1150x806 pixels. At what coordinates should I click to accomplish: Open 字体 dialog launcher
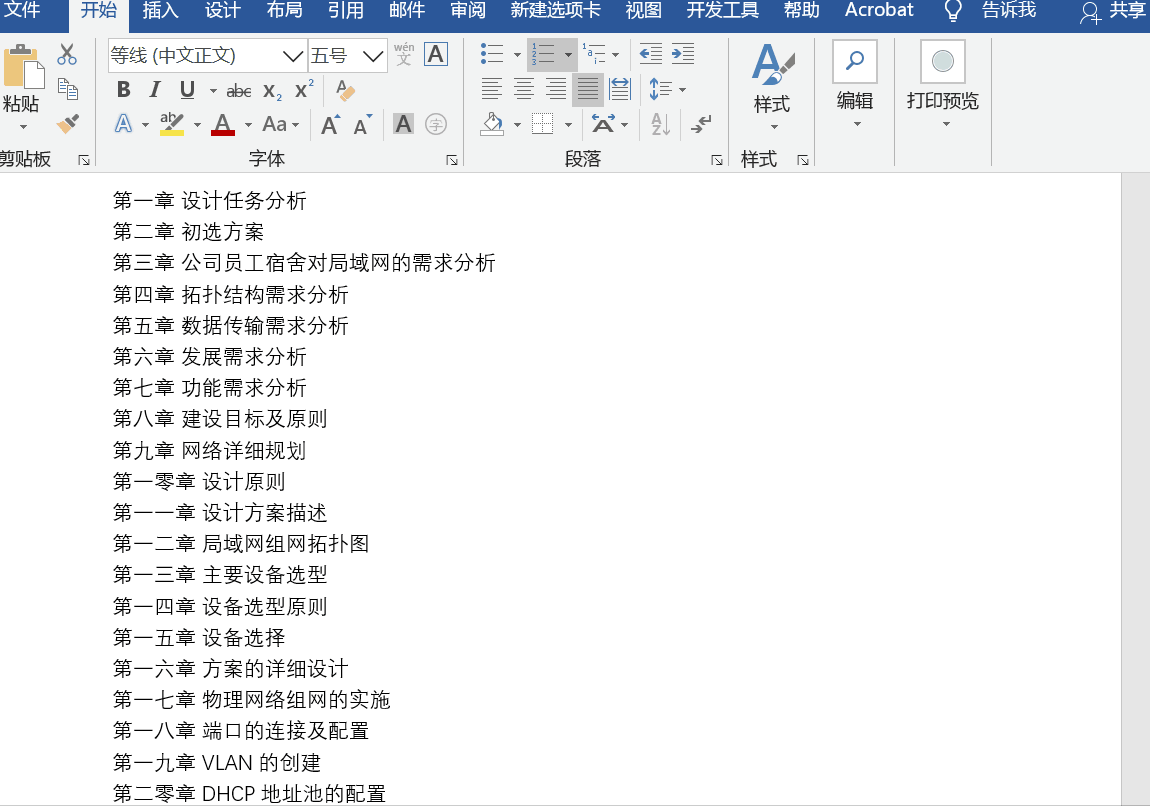coord(452,160)
